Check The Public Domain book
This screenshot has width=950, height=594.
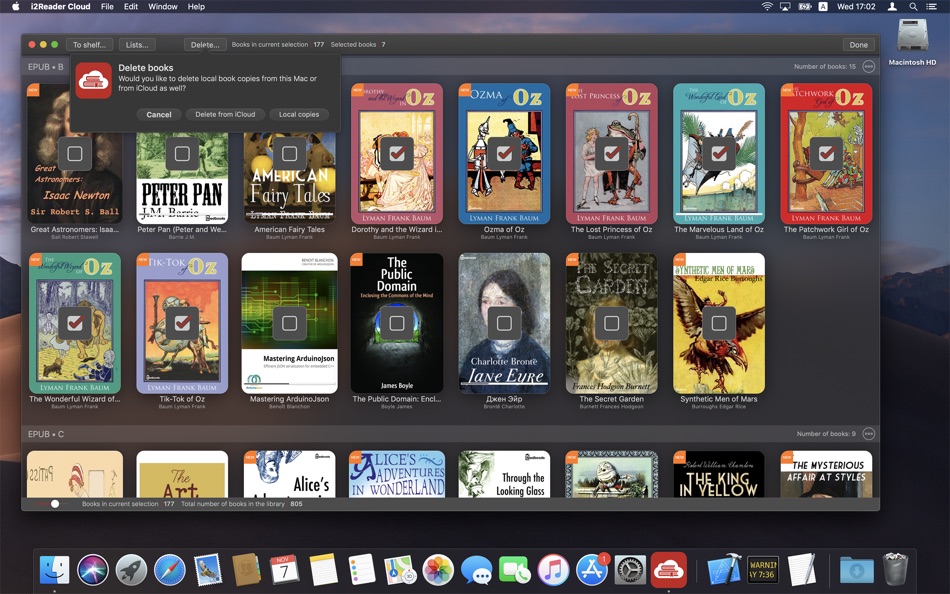397,323
